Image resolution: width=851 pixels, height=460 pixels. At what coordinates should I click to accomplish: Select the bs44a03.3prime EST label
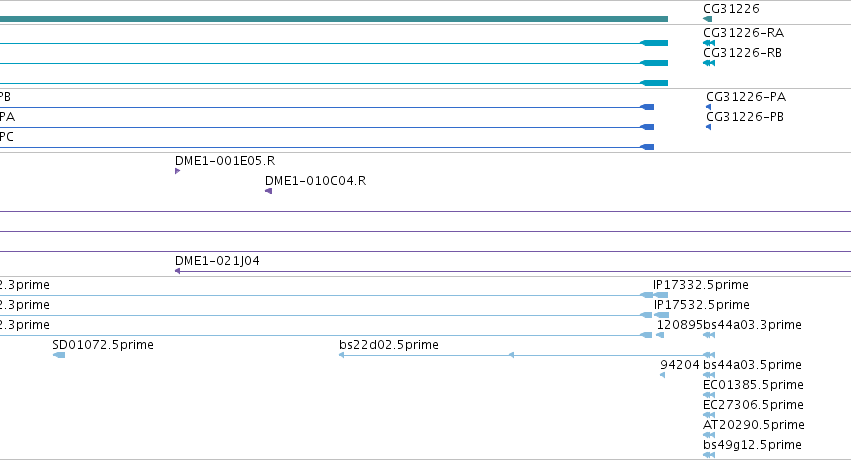click(x=752, y=325)
